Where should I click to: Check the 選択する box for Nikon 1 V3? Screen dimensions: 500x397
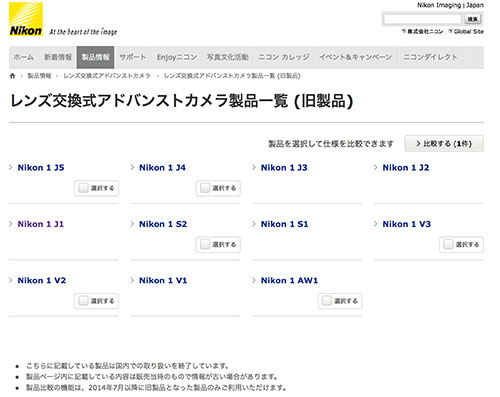point(448,245)
